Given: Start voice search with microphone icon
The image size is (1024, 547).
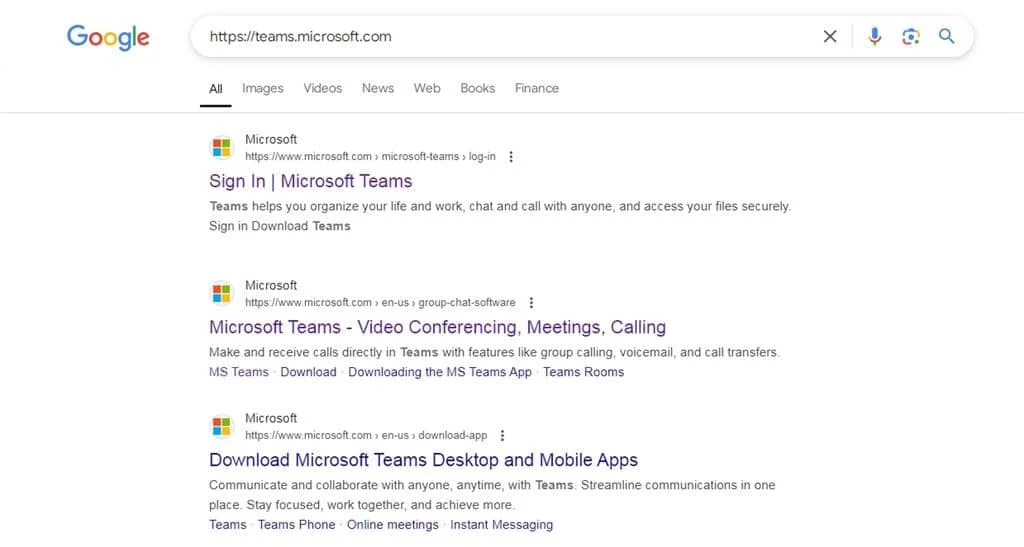Looking at the screenshot, I should [874, 37].
